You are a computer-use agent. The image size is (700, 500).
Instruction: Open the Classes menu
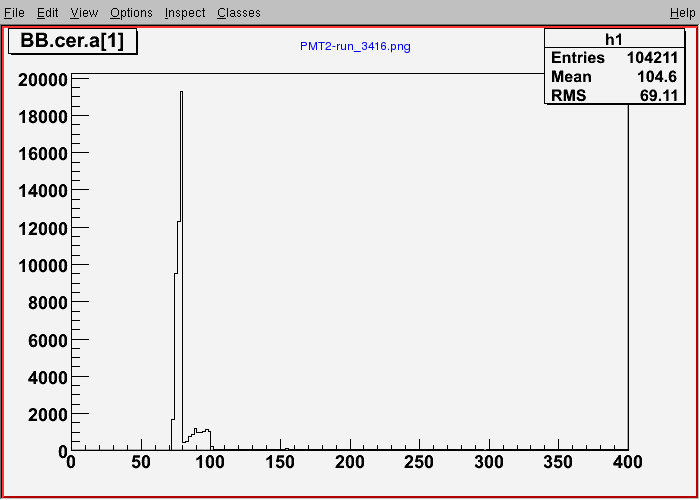pyautogui.click(x=239, y=13)
